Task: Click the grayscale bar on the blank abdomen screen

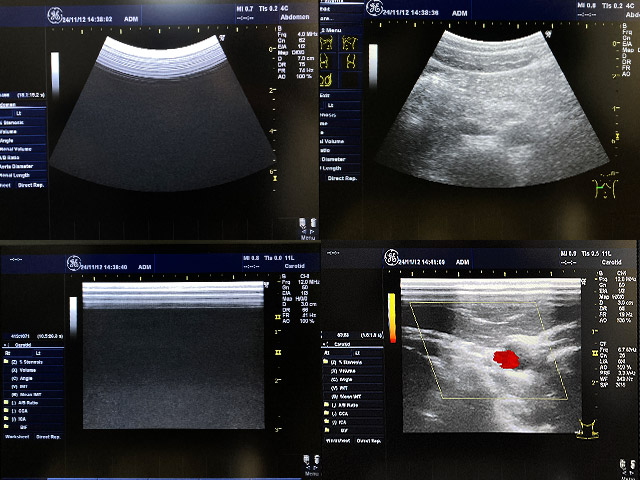Action: click(x=55, y=74)
